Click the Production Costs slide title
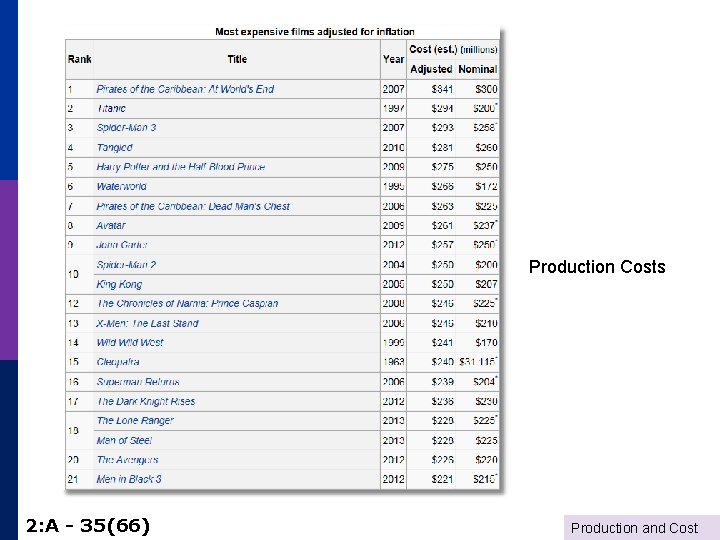720x540 pixels. (x=597, y=267)
